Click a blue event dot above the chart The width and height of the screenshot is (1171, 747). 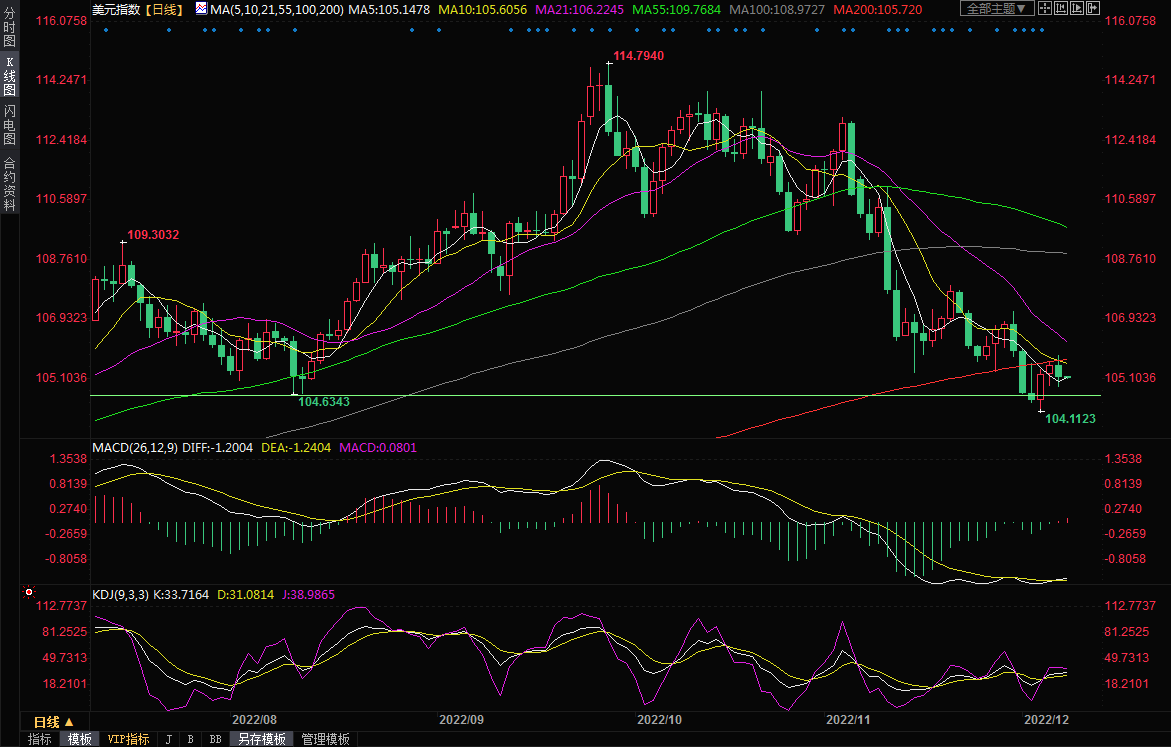169,29
